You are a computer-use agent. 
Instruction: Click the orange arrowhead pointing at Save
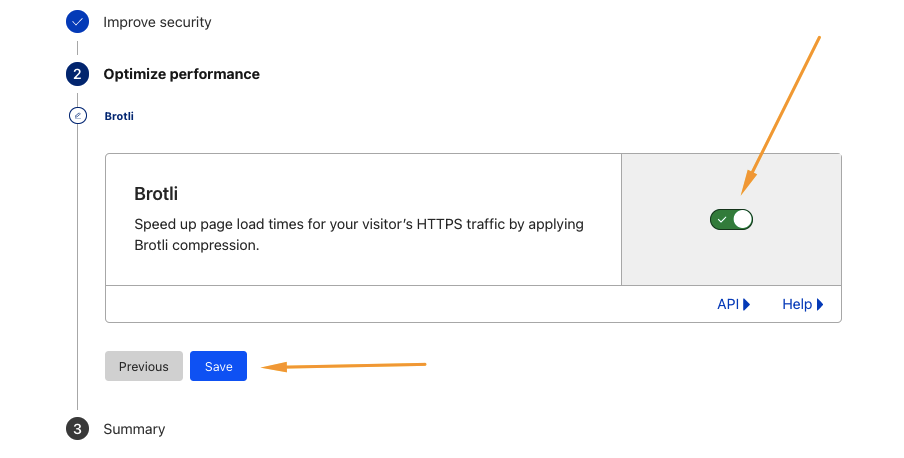click(270, 367)
